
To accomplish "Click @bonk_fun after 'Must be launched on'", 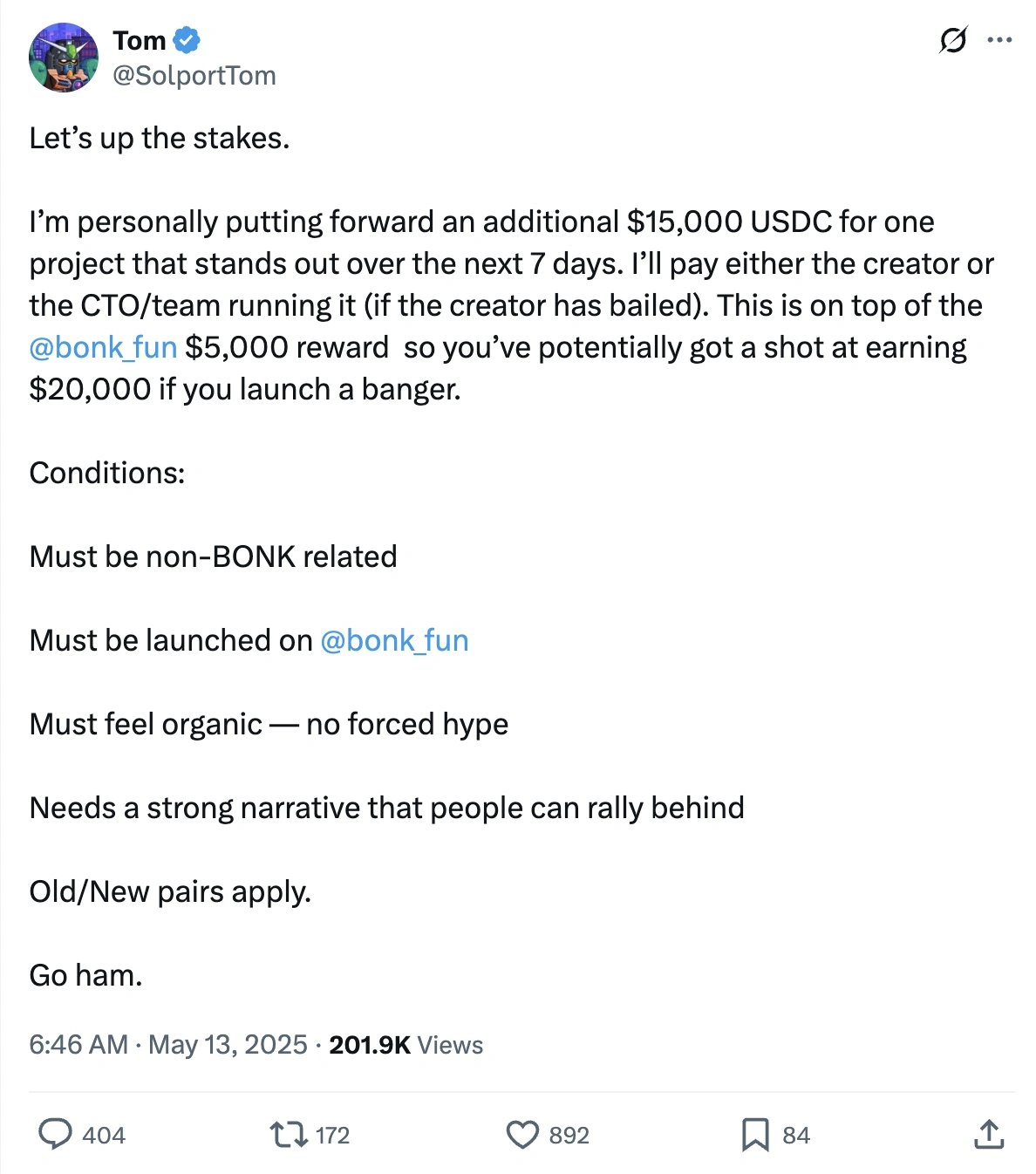I will (x=394, y=640).
